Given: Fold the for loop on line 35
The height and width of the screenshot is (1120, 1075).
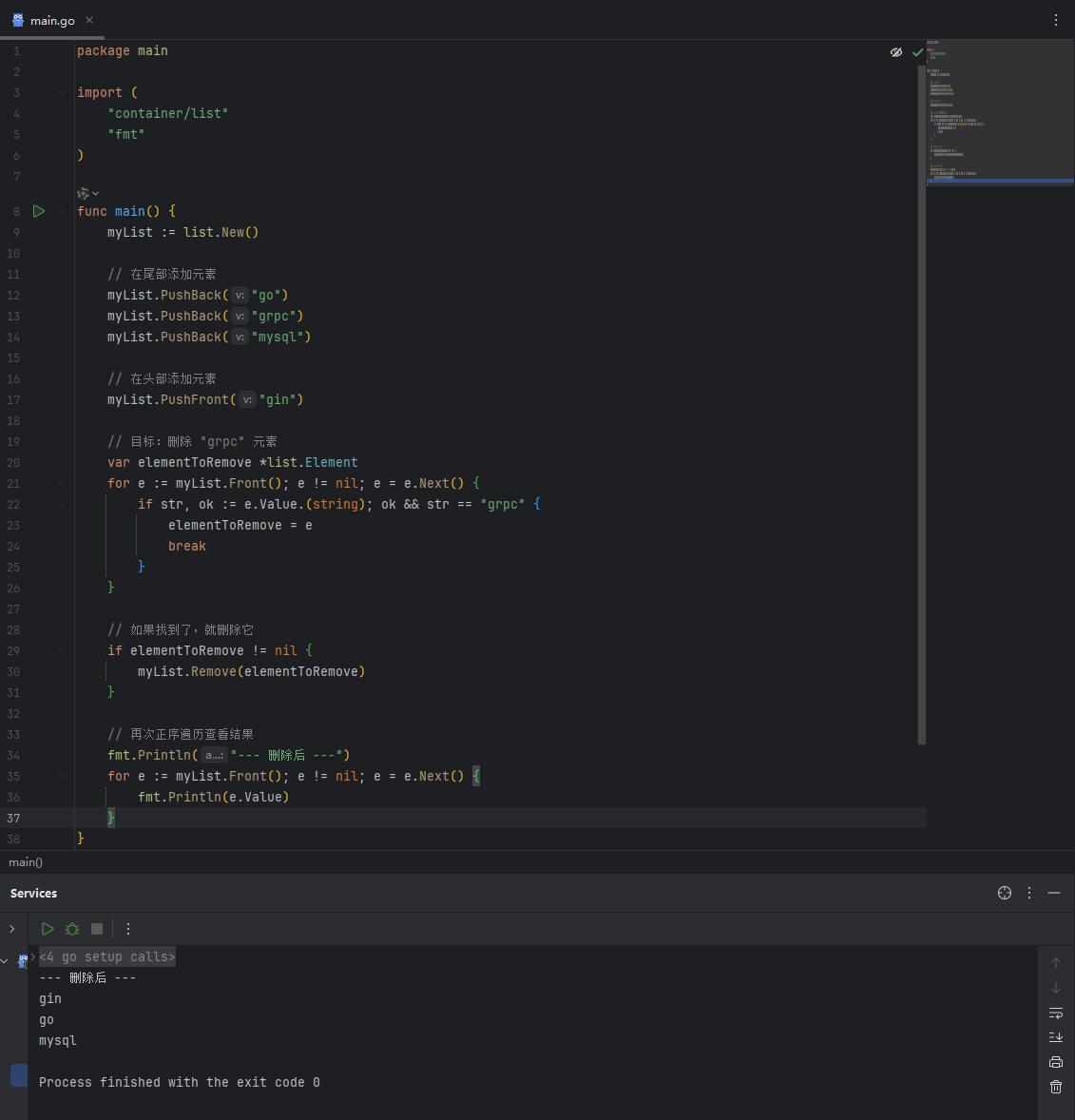Looking at the screenshot, I should click(x=63, y=777).
